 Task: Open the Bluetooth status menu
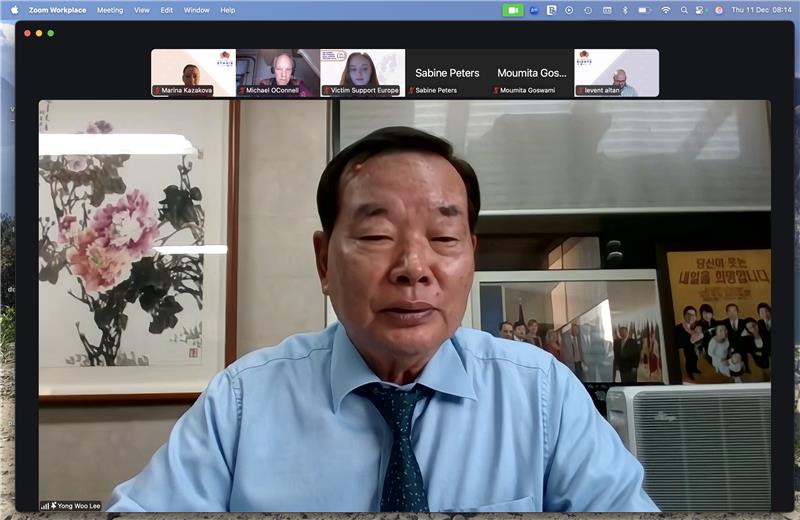click(625, 10)
